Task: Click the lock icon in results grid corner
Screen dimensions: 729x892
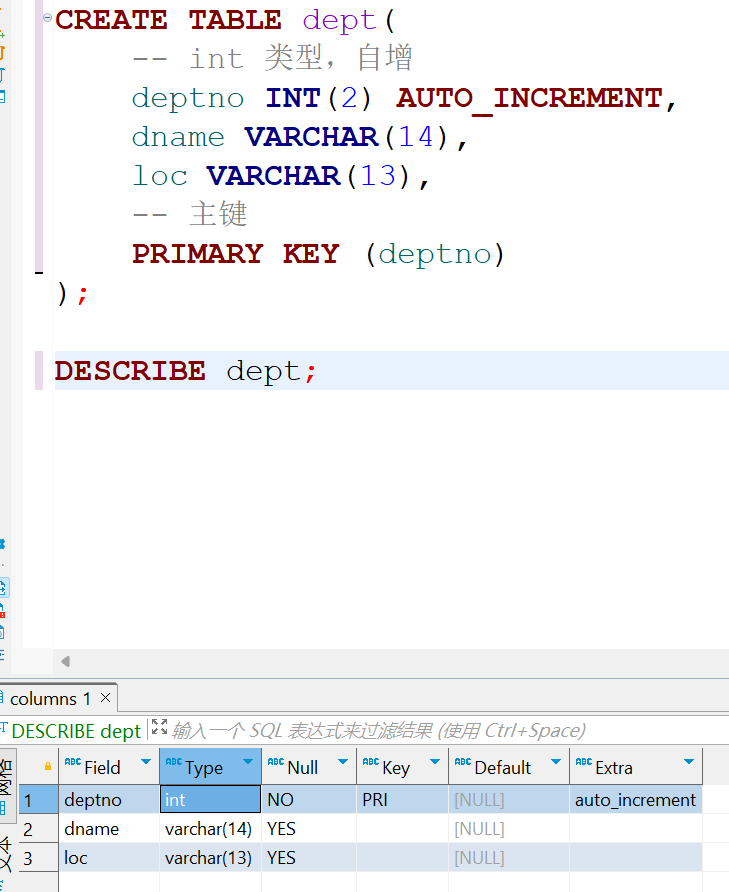Action: tap(47, 766)
